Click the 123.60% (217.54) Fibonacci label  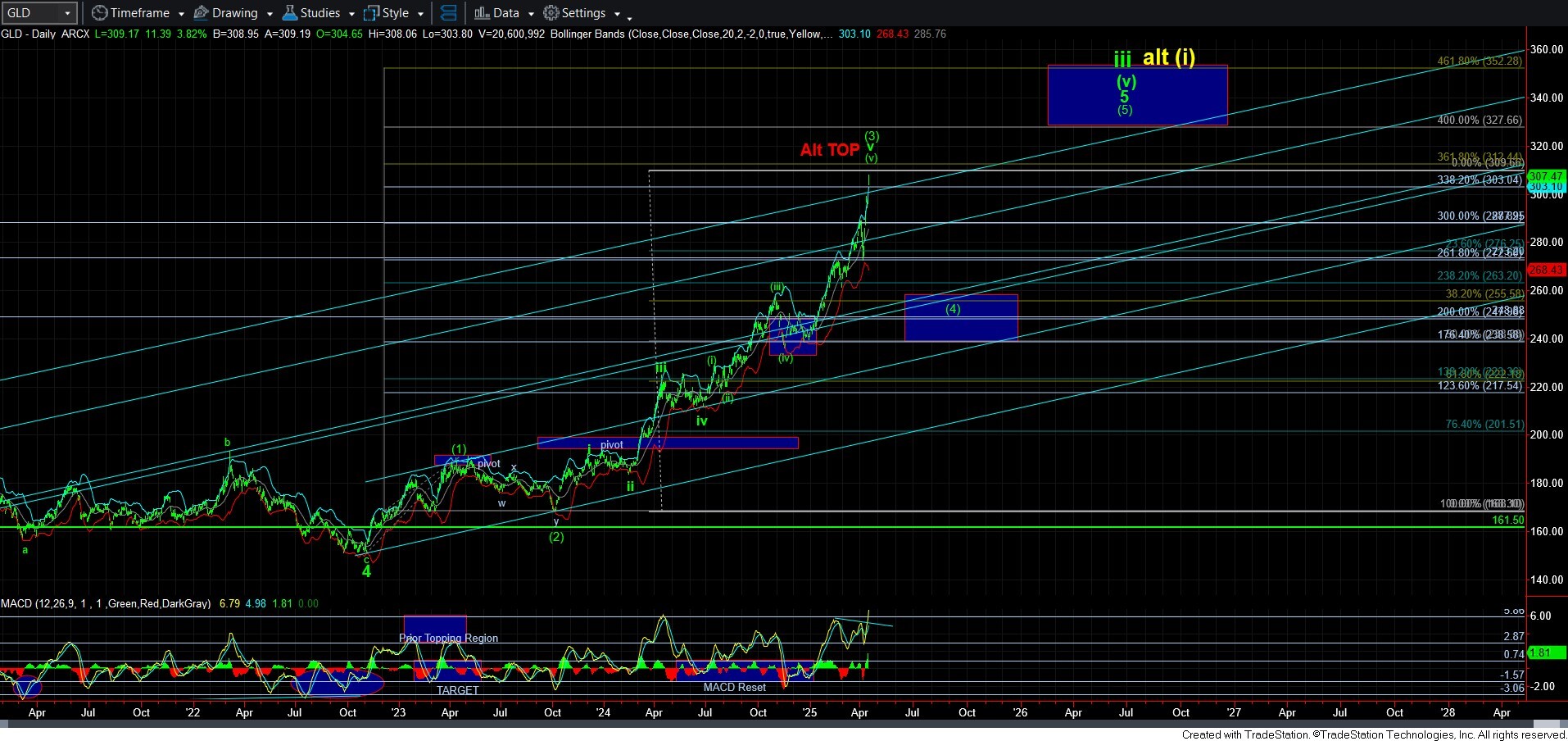click(1480, 385)
